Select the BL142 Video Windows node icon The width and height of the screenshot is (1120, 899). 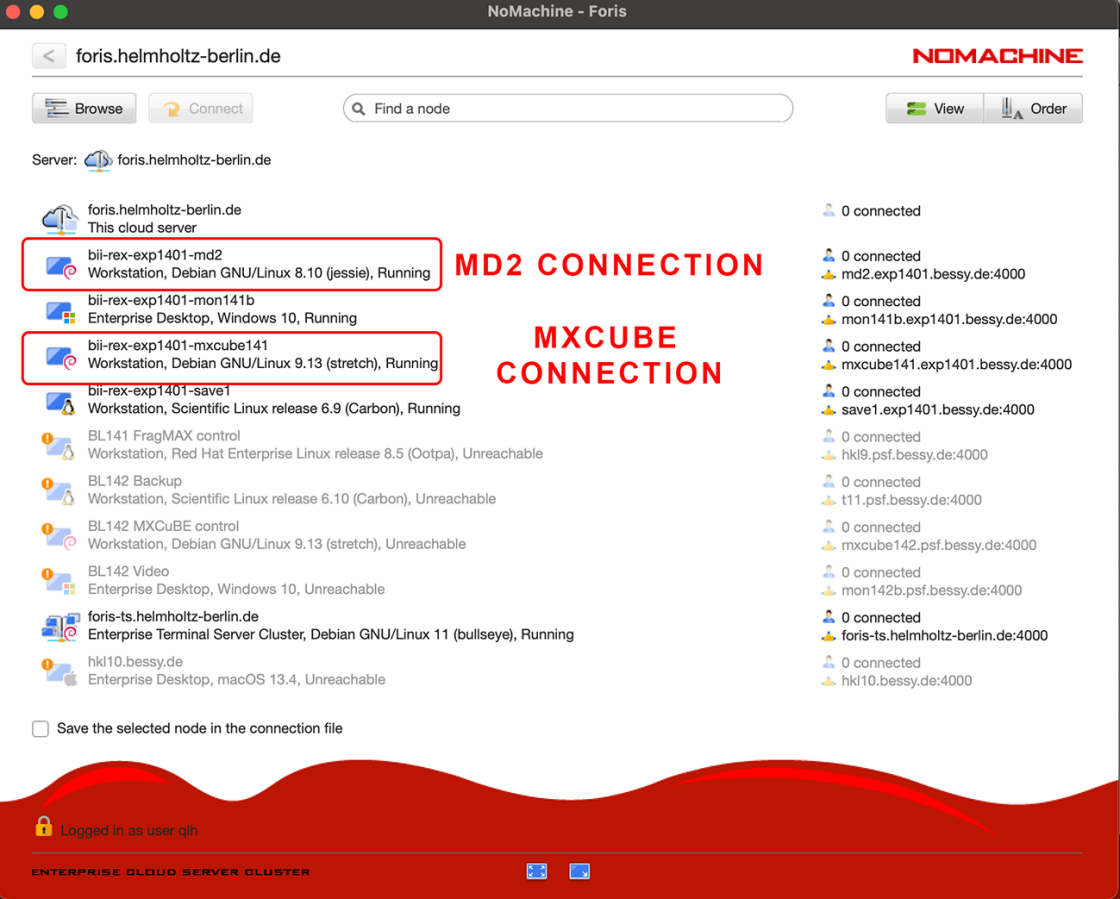59,582
